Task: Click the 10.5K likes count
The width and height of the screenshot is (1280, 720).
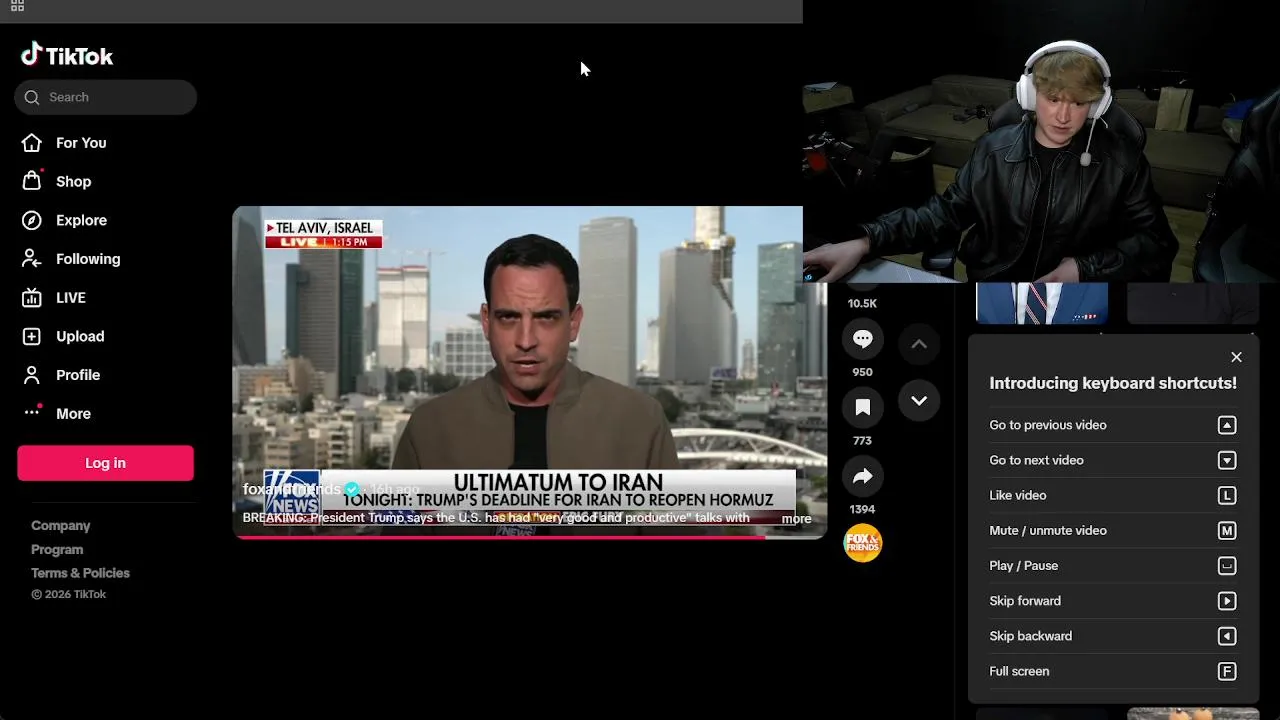Action: (862, 303)
